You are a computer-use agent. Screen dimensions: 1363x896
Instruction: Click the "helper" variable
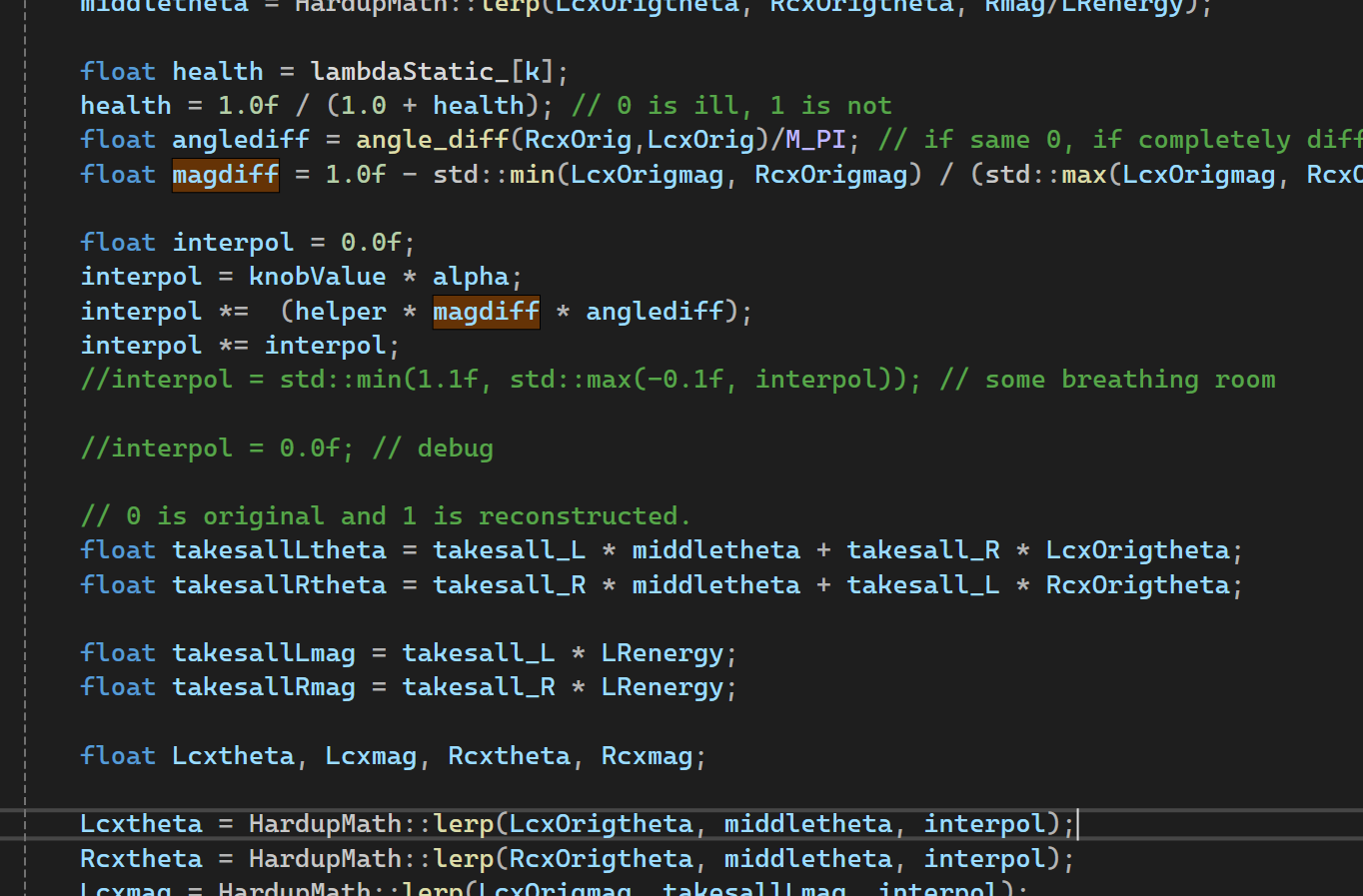(x=341, y=312)
